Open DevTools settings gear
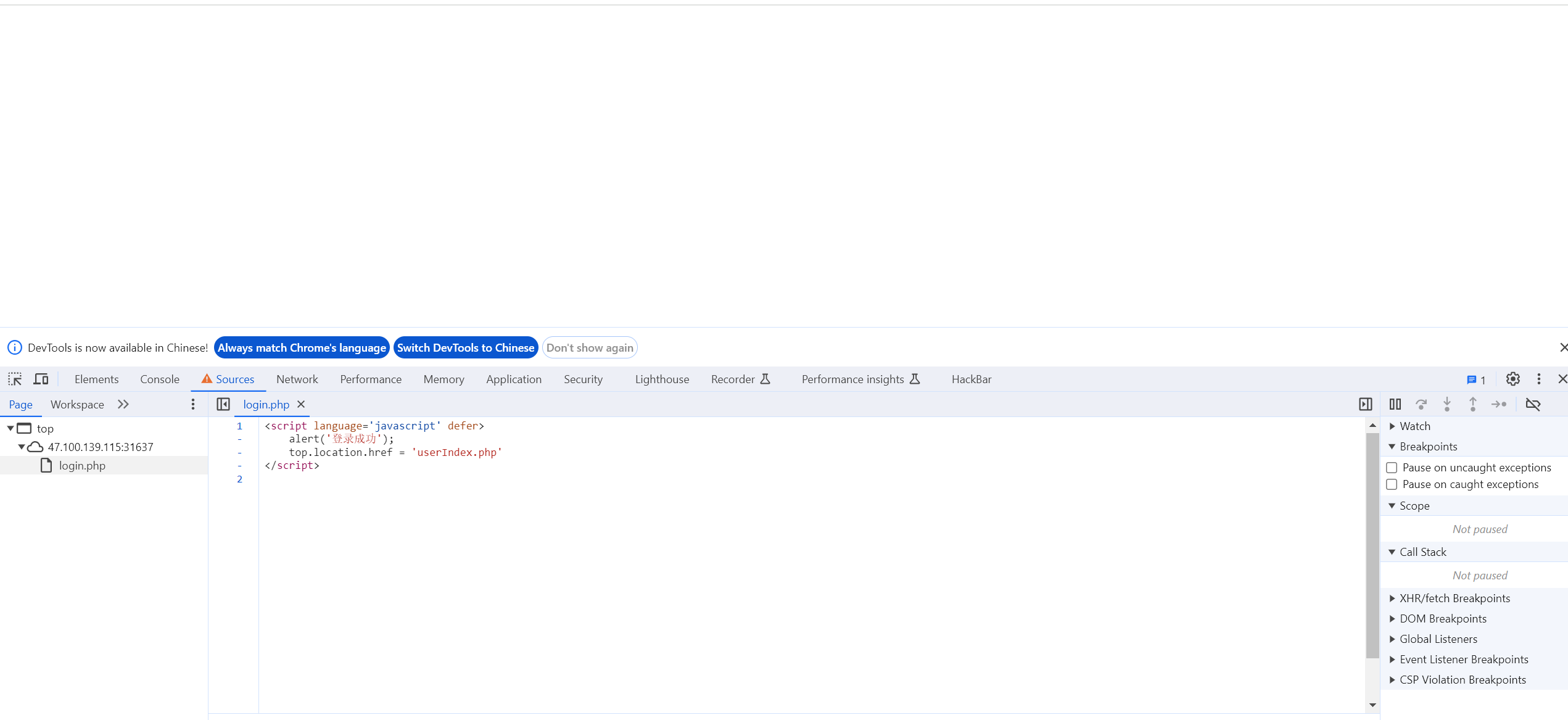 tap(1513, 379)
